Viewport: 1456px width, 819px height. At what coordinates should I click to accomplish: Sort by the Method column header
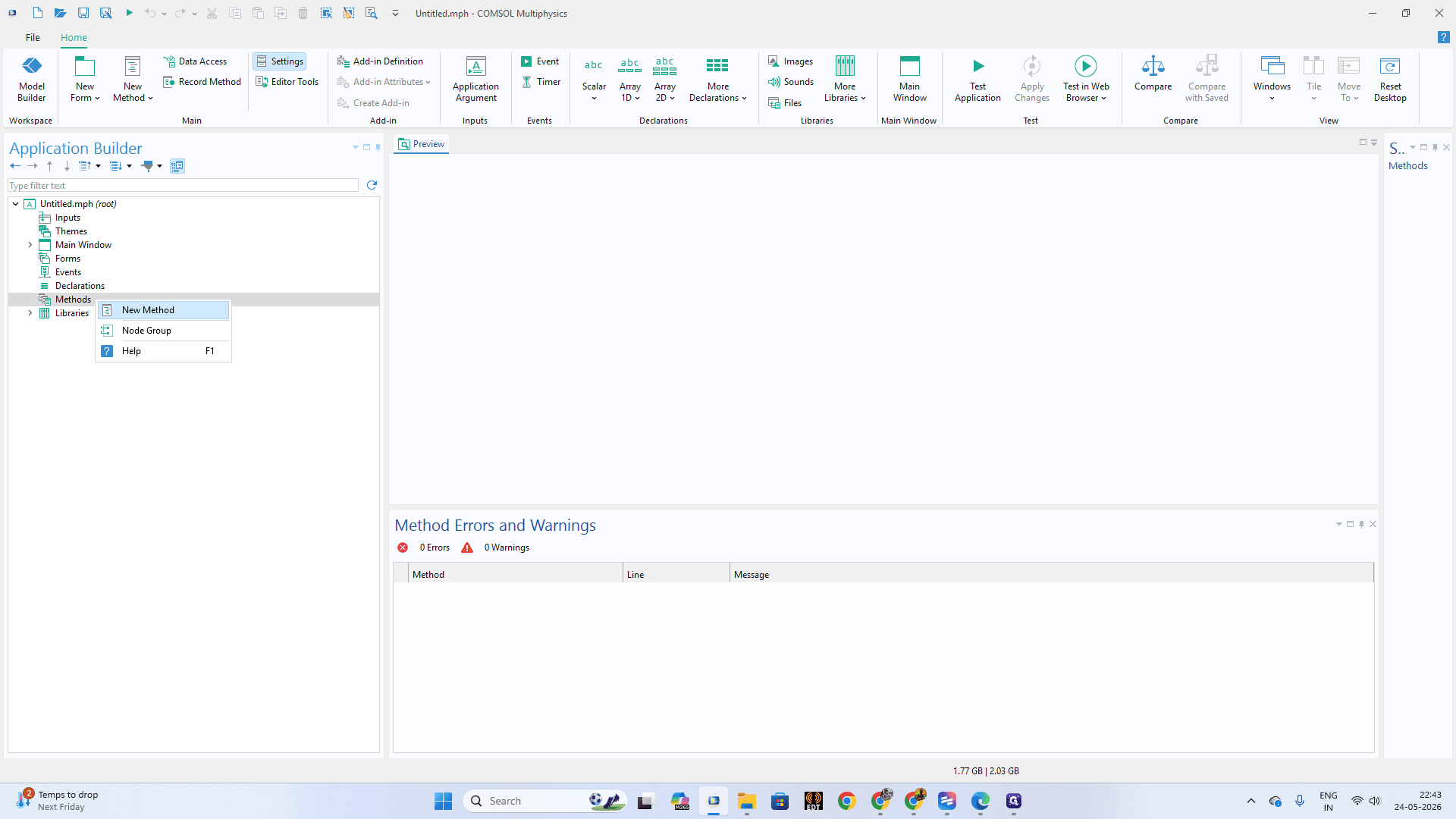[x=516, y=575]
